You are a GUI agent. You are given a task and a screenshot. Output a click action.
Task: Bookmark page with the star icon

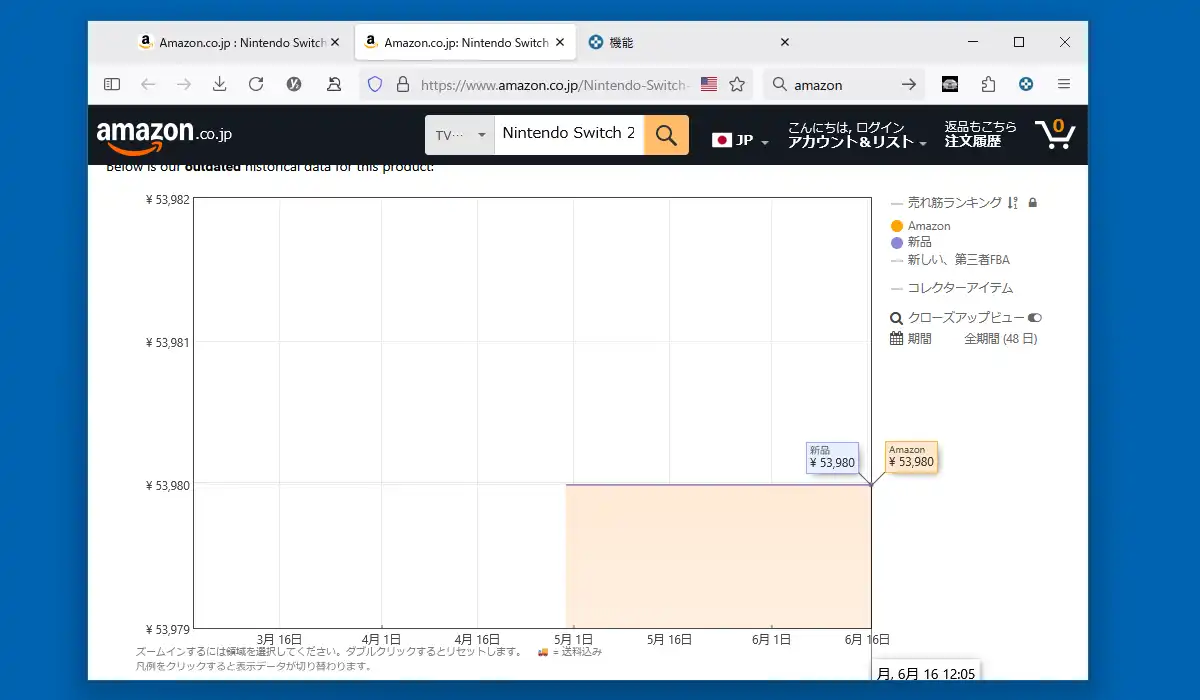pyautogui.click(x=737, y=85)
